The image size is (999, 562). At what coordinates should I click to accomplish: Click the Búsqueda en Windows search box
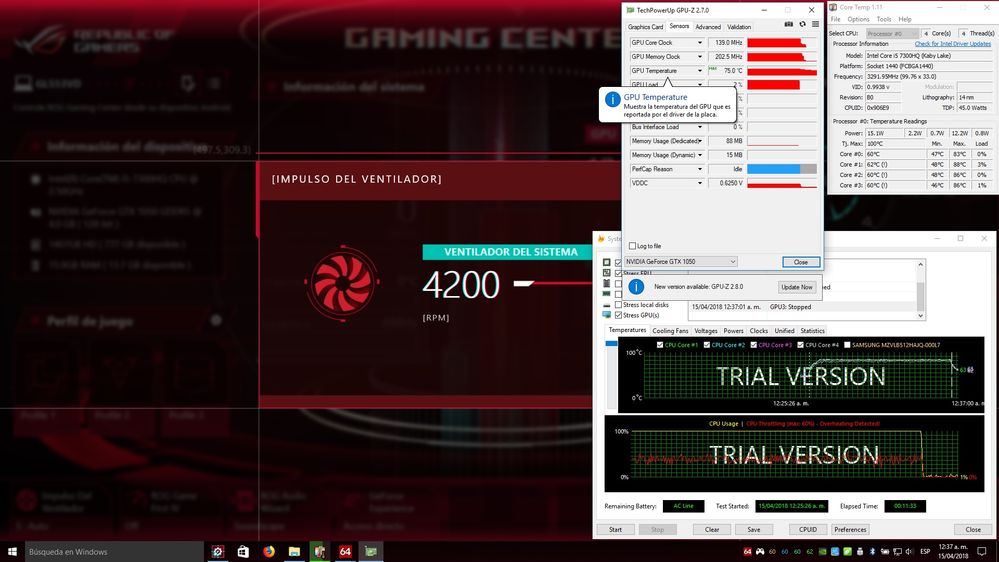(114, 551)
